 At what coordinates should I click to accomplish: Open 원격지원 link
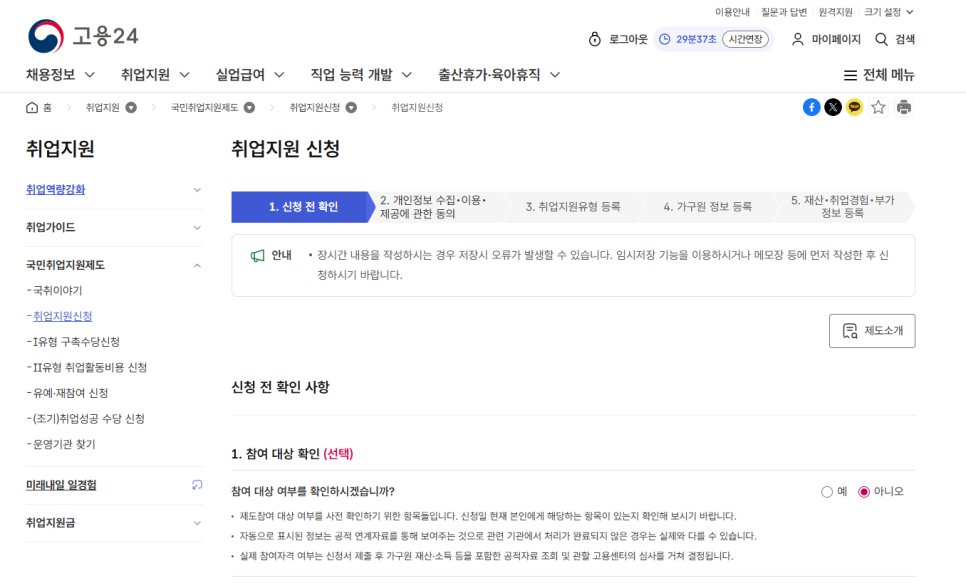click(x=835, y=12)
